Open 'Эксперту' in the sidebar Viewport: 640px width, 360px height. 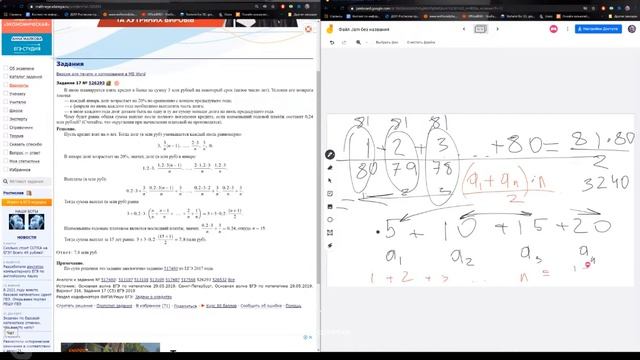tap(18, 119)
